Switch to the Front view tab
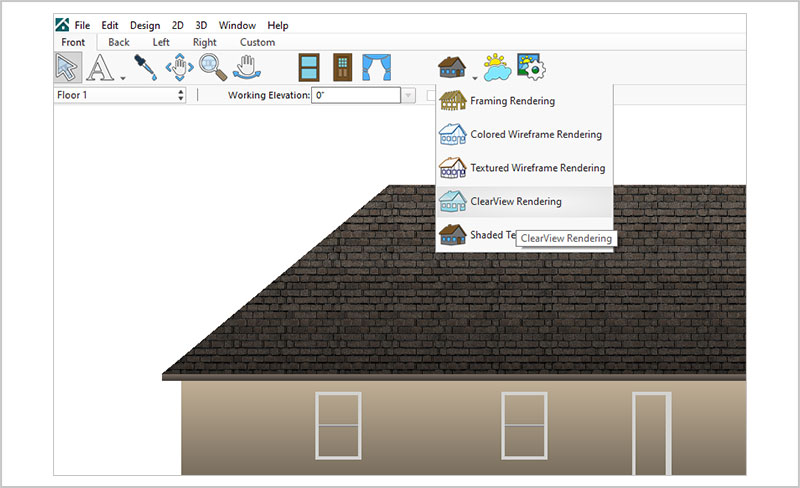Image resolution: width=800 pixels, height=488 pixels. (73, 42)
